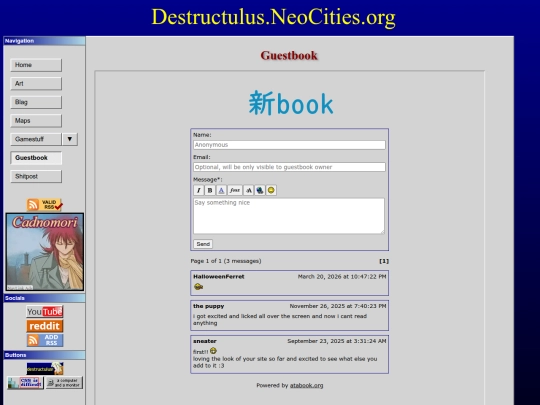Apply italic formatting in message toolbar
Viewport: 540px width, 405px height.
[198, 190]
